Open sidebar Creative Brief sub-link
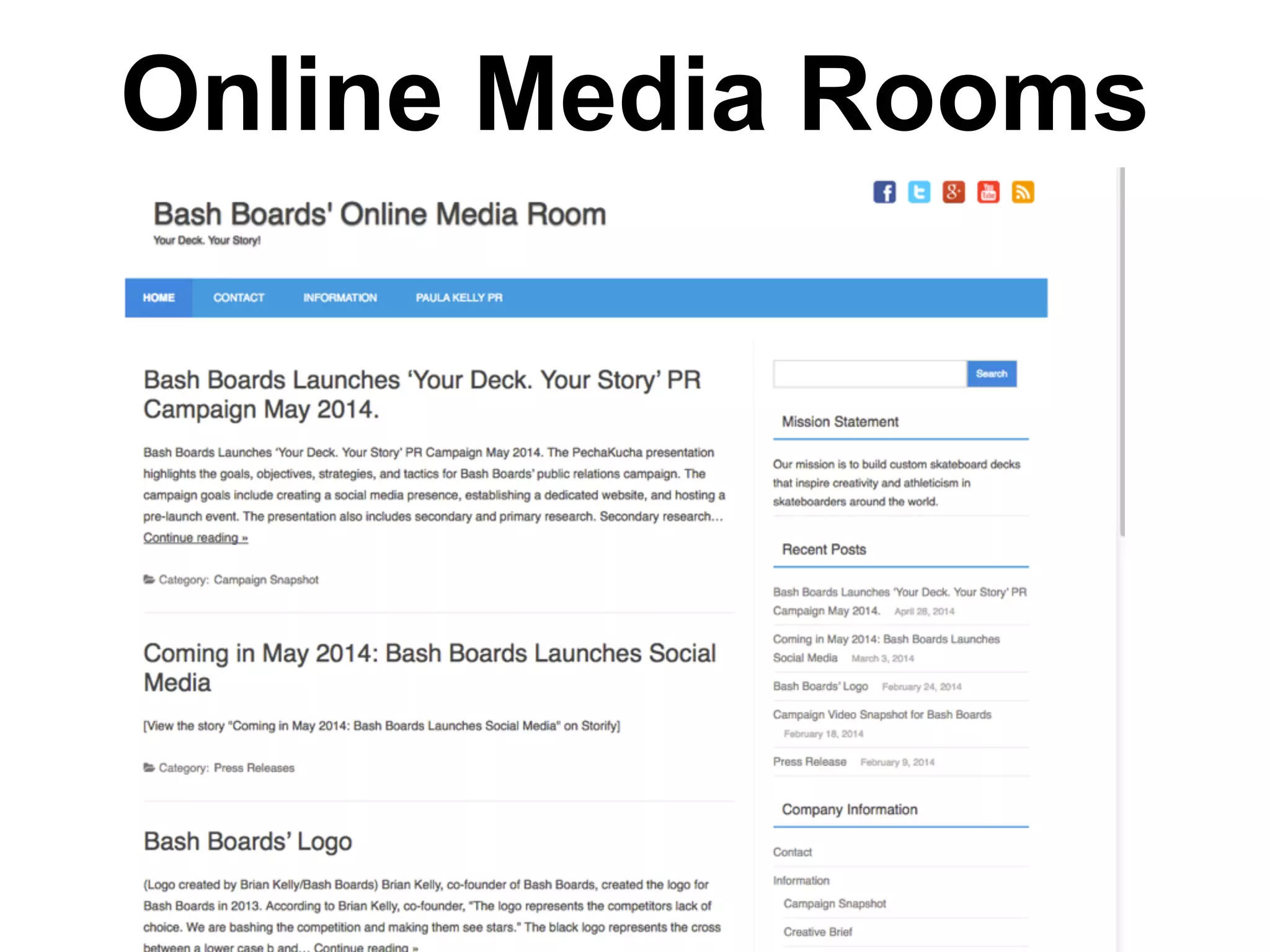This screenshot has width=1270, height=952. (818, 932)
